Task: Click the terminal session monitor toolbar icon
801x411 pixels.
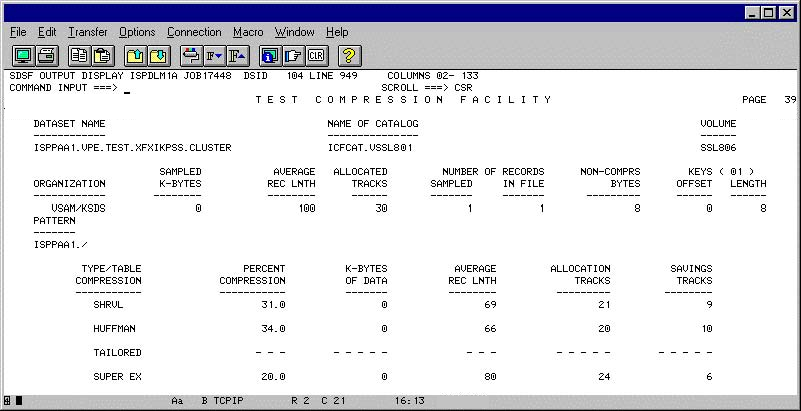Action: (23, 55)
